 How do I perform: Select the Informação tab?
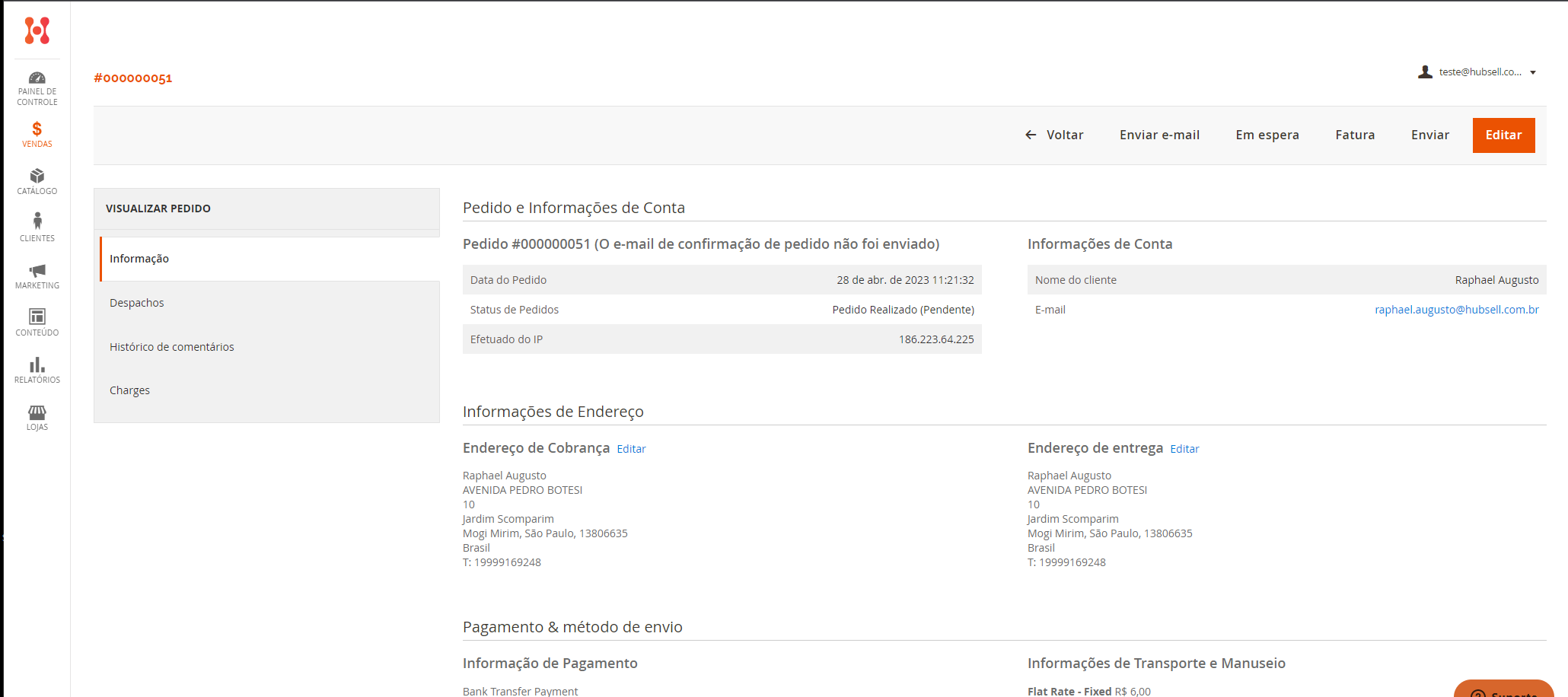pyautogui.click(x=139, y=259)
